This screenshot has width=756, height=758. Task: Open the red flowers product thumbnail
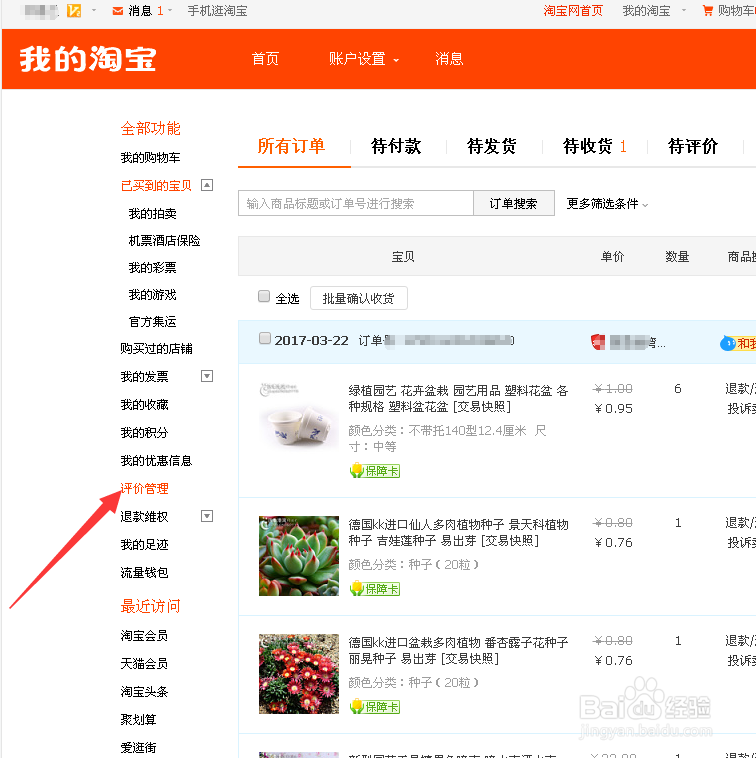(299, 674)
